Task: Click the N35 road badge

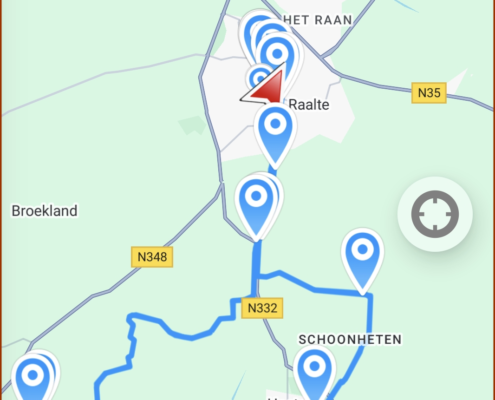Action: pos(429,93)
